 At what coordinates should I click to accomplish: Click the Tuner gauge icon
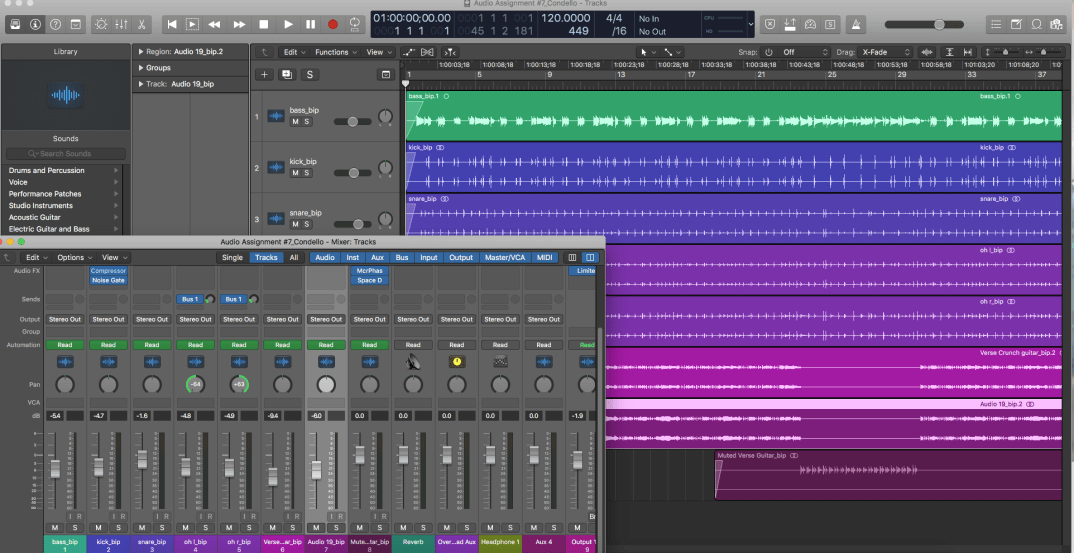pyautogui.click(x=810, y=24)
